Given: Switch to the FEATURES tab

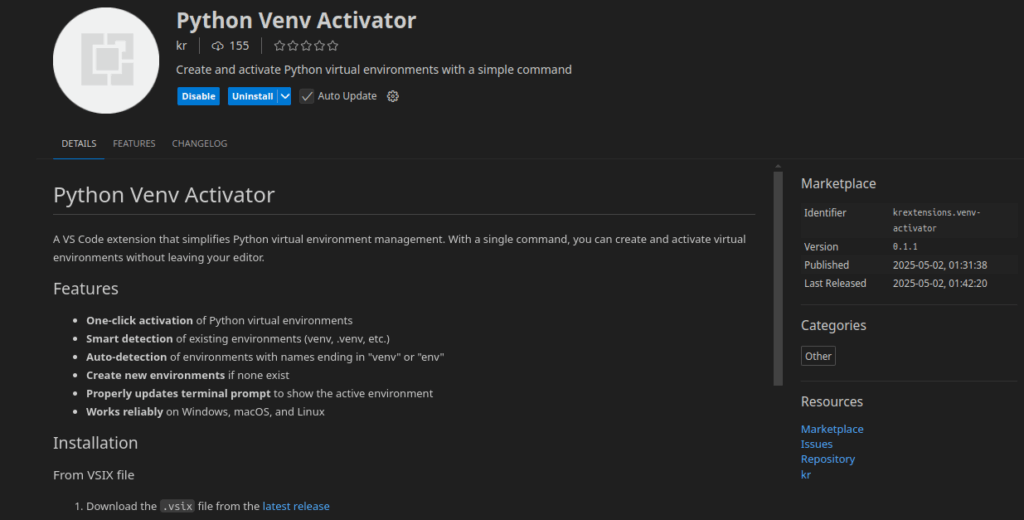Looking at the screenshot, I should point(134,144).
